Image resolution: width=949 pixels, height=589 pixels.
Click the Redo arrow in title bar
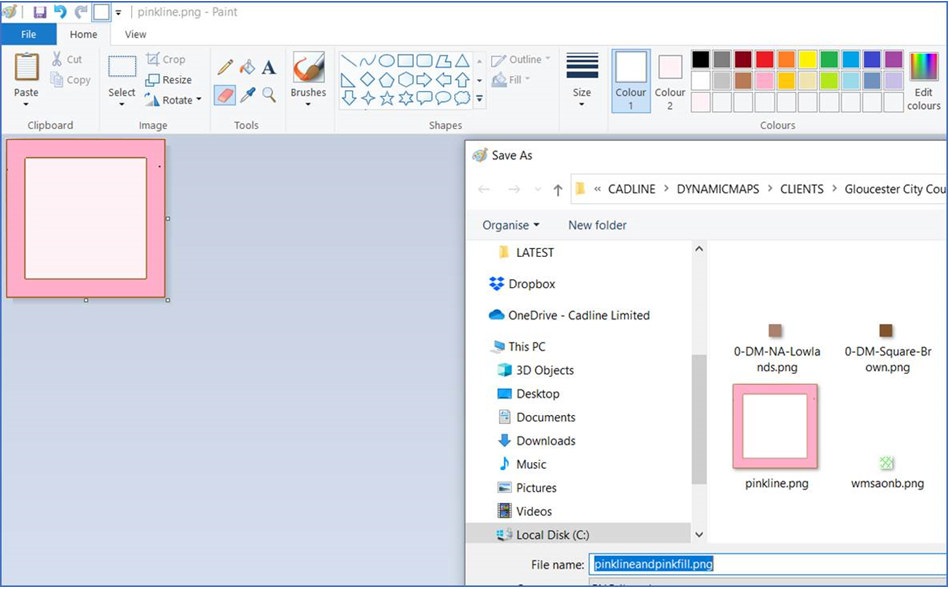click(x=80, y=12)
